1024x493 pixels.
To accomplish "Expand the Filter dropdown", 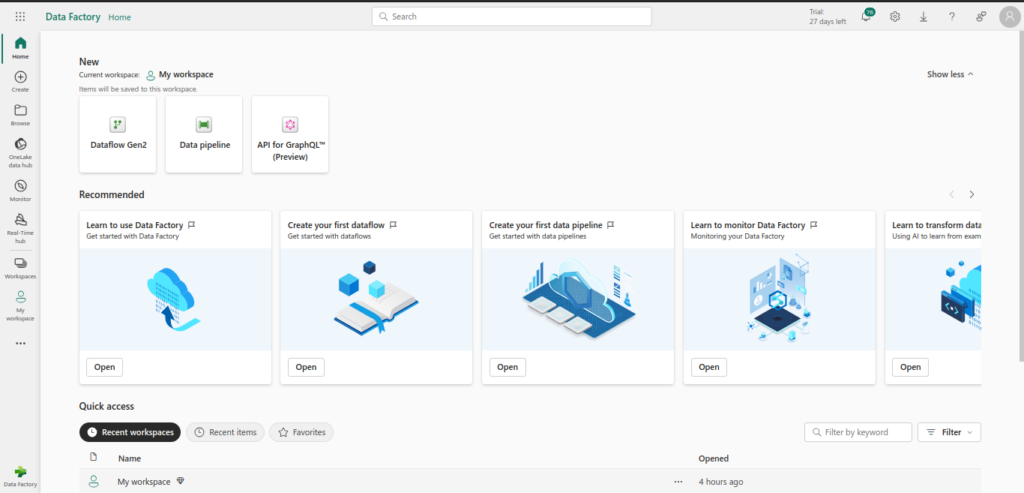I will (948, 432).
